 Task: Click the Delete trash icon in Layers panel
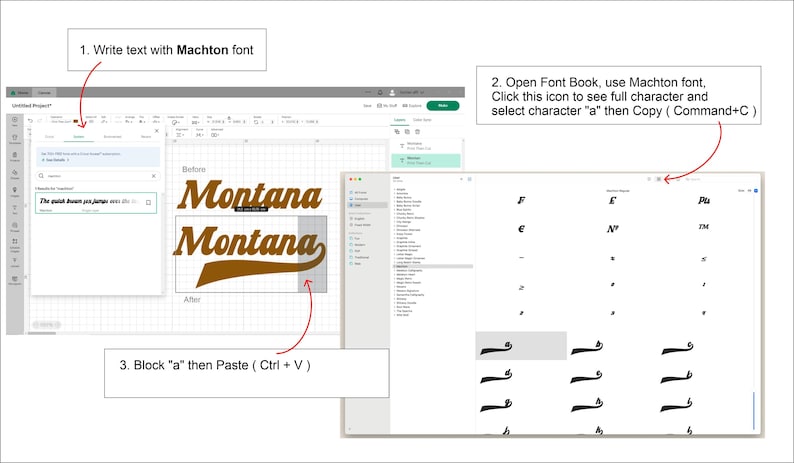tap(417, 131)
